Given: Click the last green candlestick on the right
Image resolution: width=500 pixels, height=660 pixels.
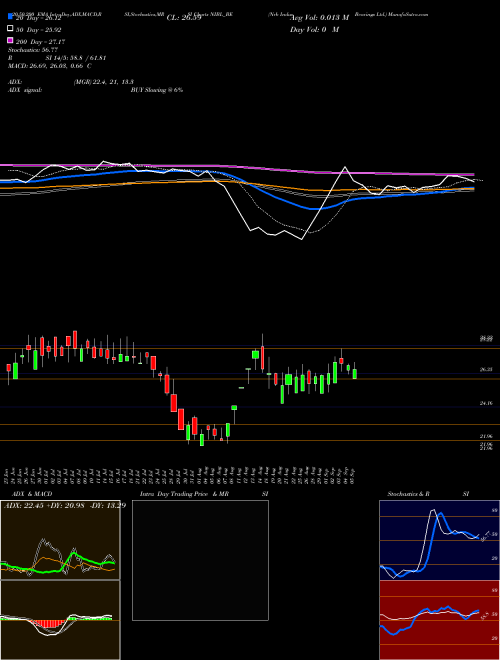Looking at the screenshot, I should click(355, 374).
